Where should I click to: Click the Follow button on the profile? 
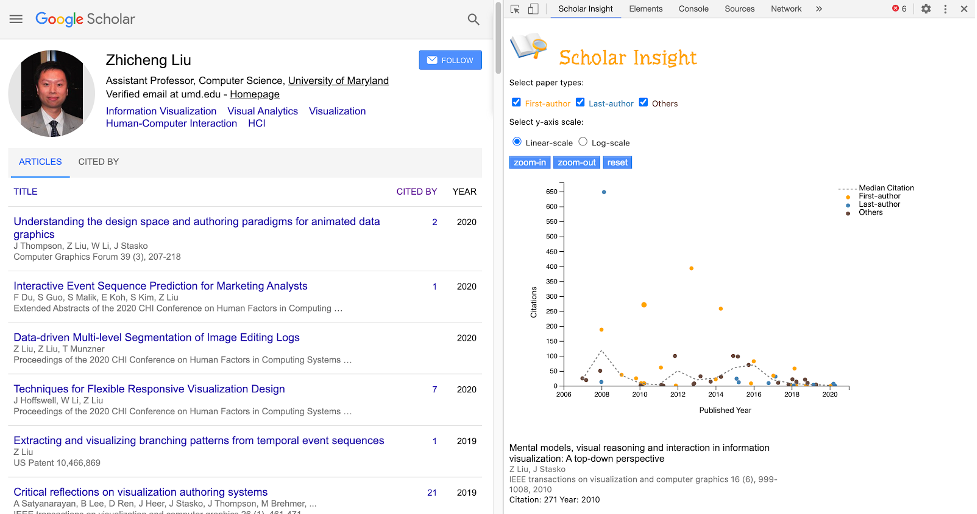[x=450, y=60]
